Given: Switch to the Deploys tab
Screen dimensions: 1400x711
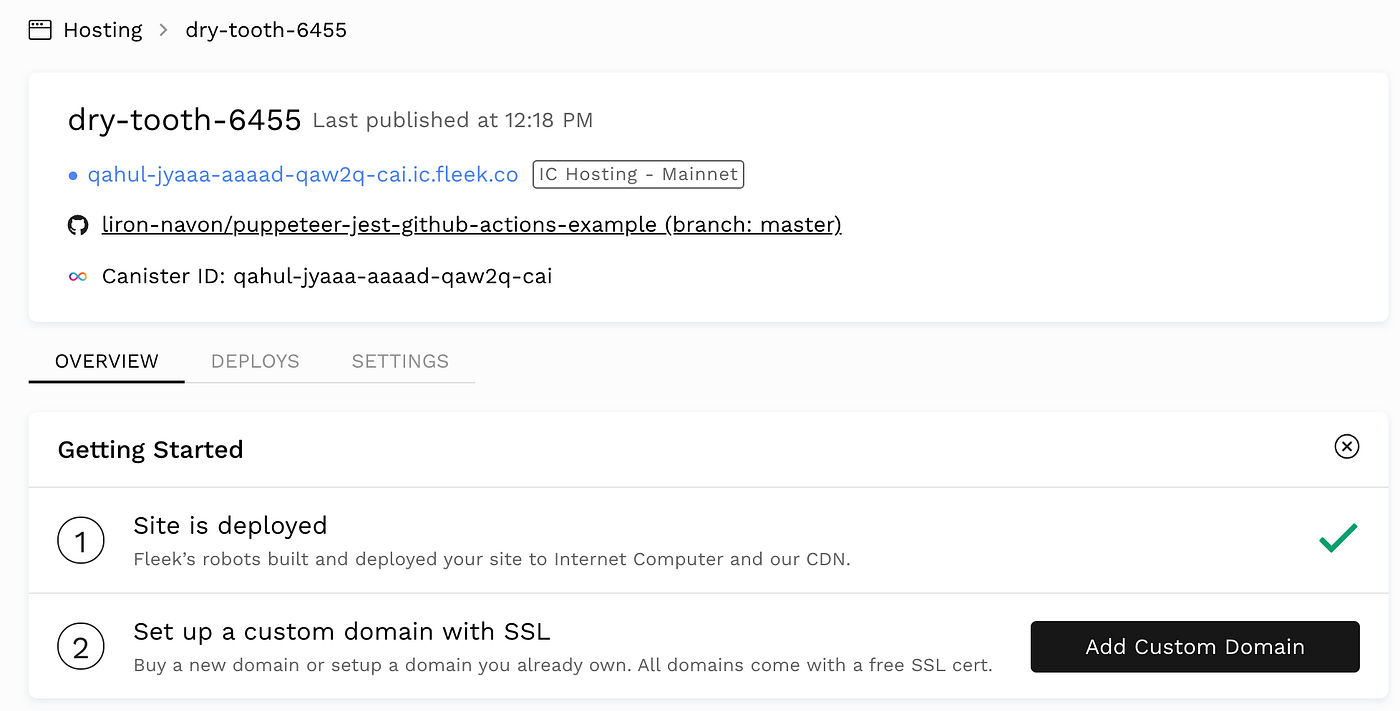Looking at the screenshot, I should tap(255, 361).
